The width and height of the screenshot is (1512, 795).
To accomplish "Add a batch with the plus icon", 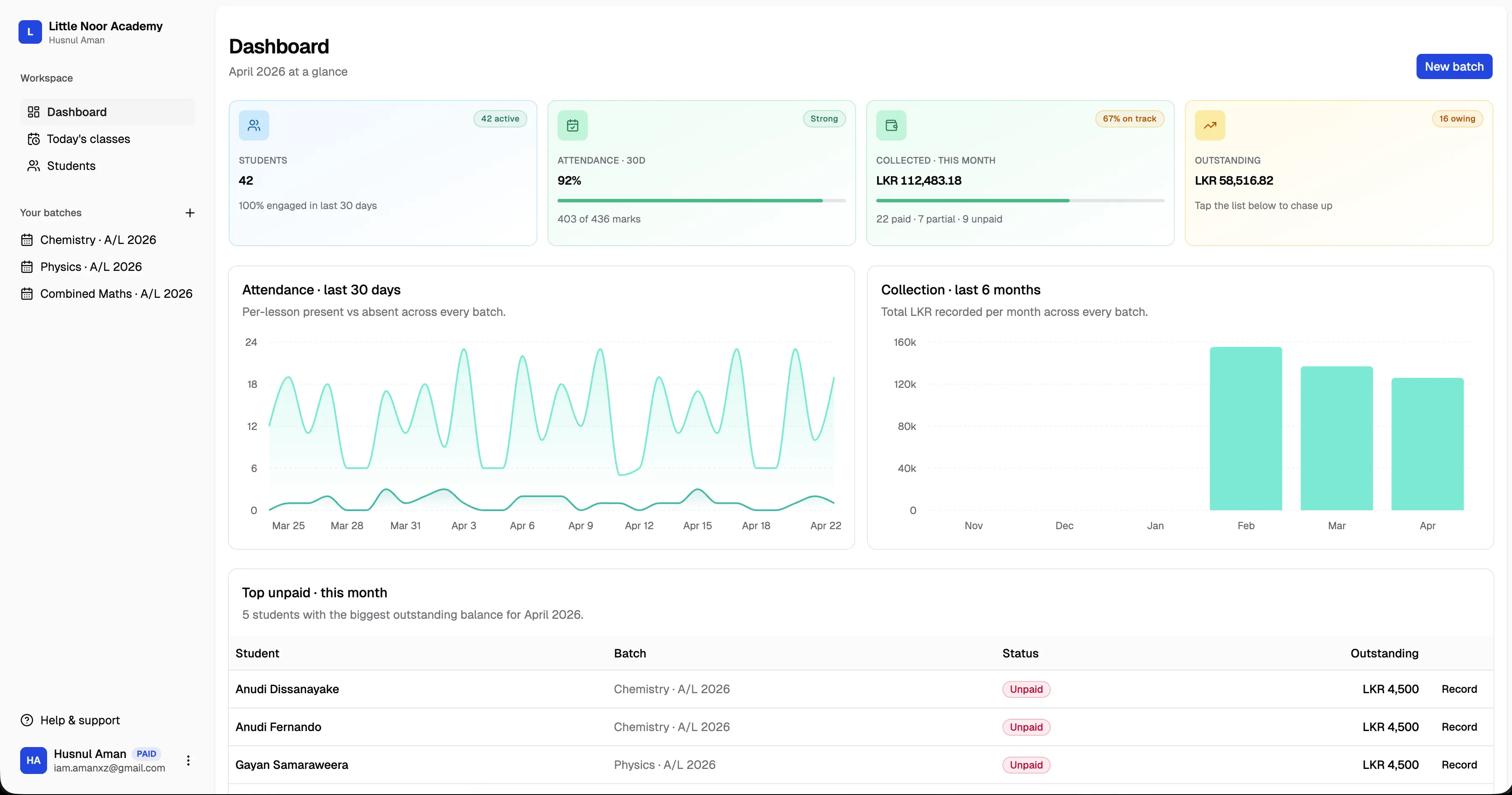I will click(190, 213).
